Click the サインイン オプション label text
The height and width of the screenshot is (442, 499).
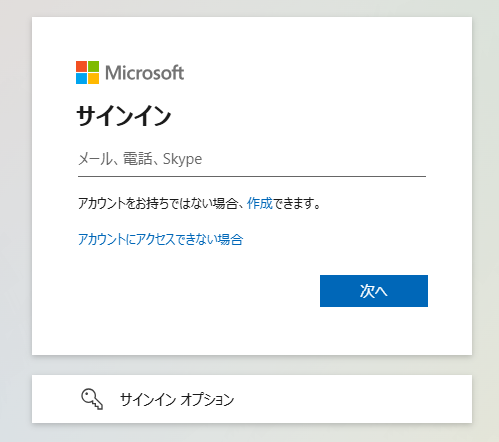(x=177, y=399)
